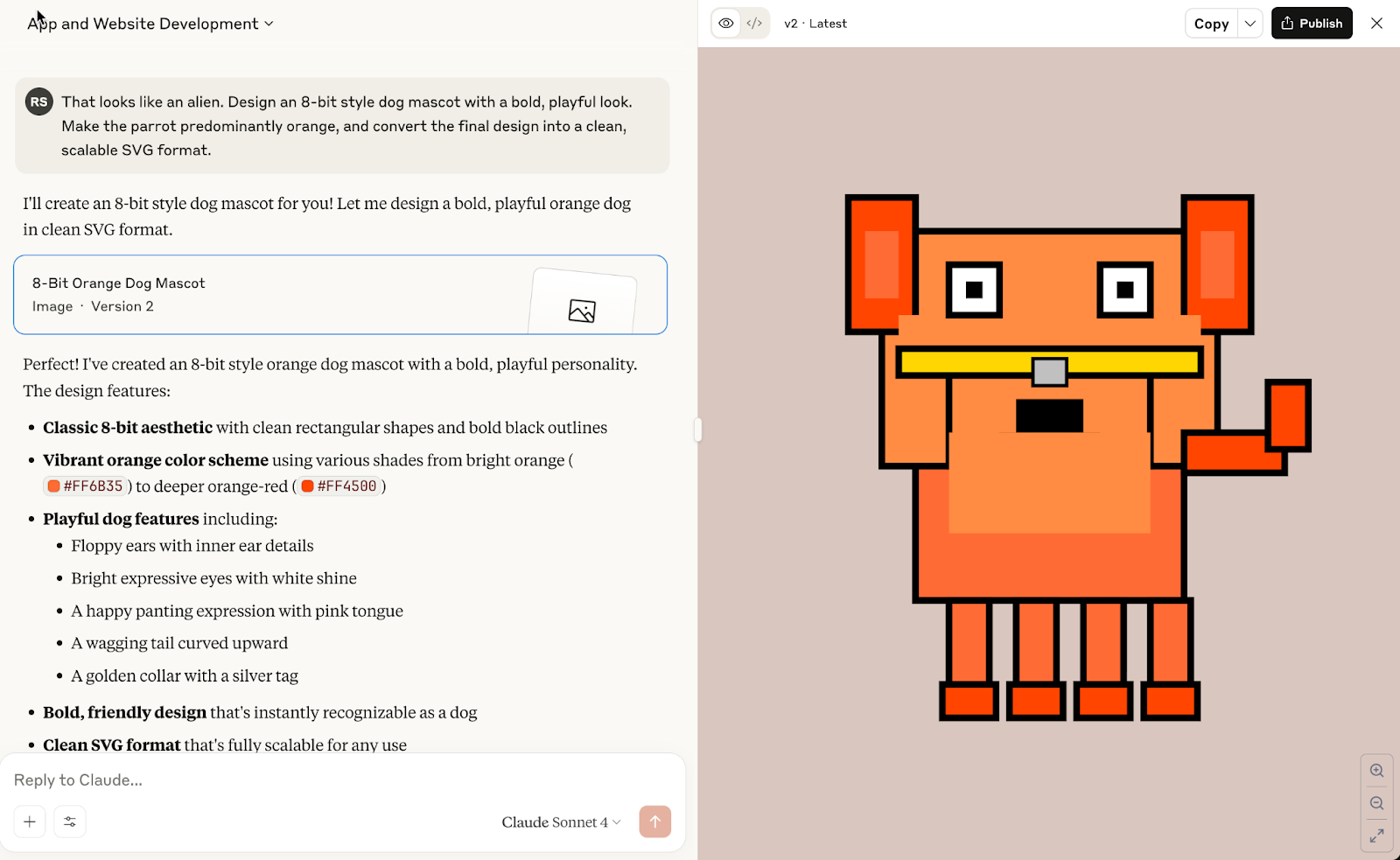Open the Claude Sonnet 4 model selector
Image resolution: width=1400 pixels, height=860 pixels.
(561, 822)
